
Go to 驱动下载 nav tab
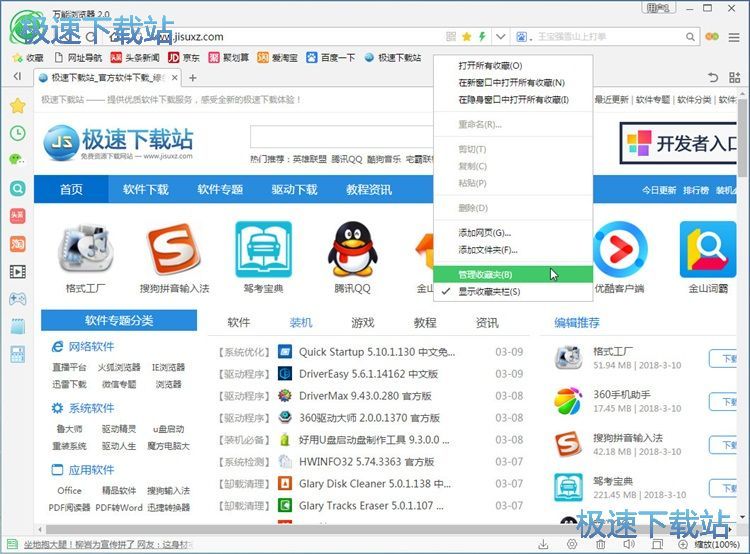coord(294,189)
